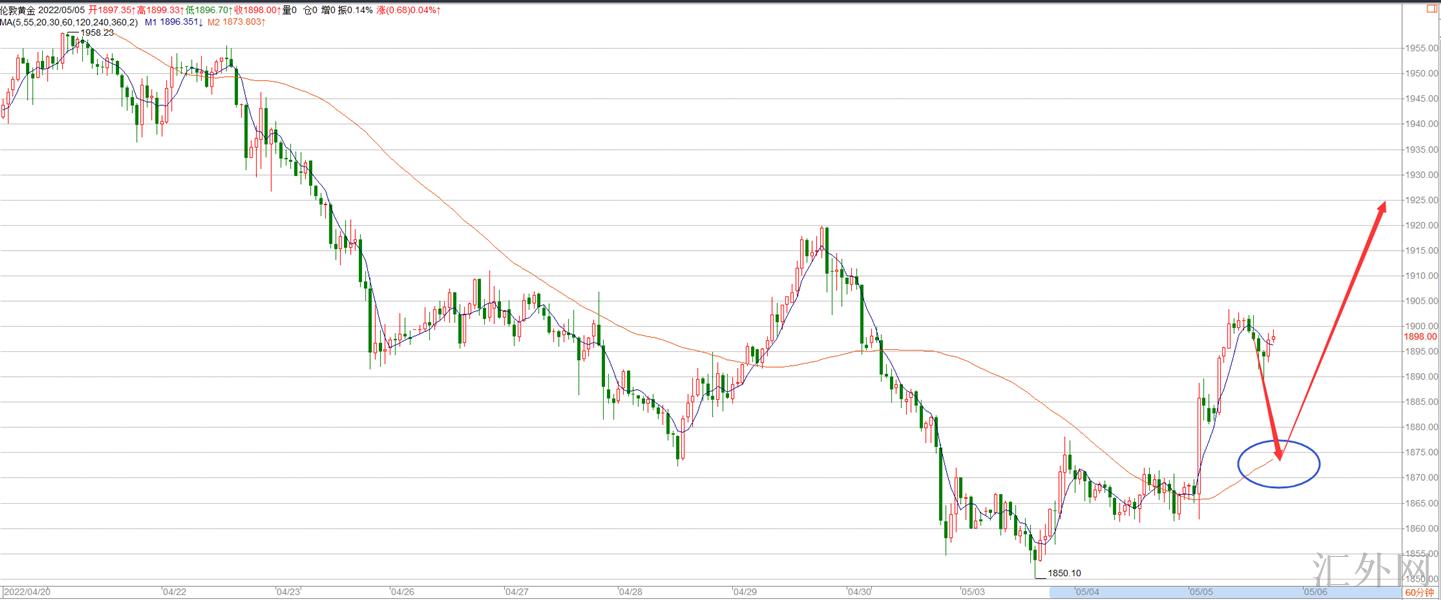The width and height of the screenshot is (1441, 600).
Task: Click the red 1898.00 current price tag
Action: pos(1420,337)
